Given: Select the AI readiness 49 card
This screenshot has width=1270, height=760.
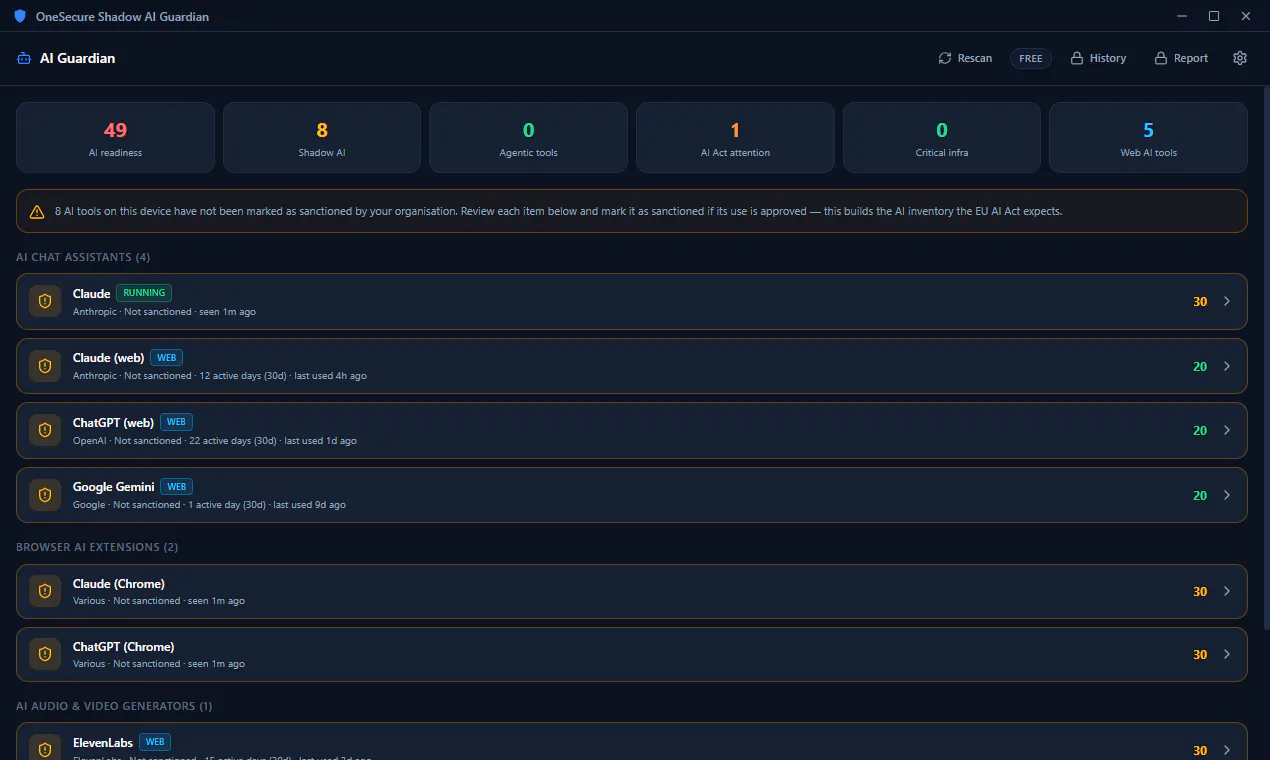Looking at the screenshot, I should [115, 137].
